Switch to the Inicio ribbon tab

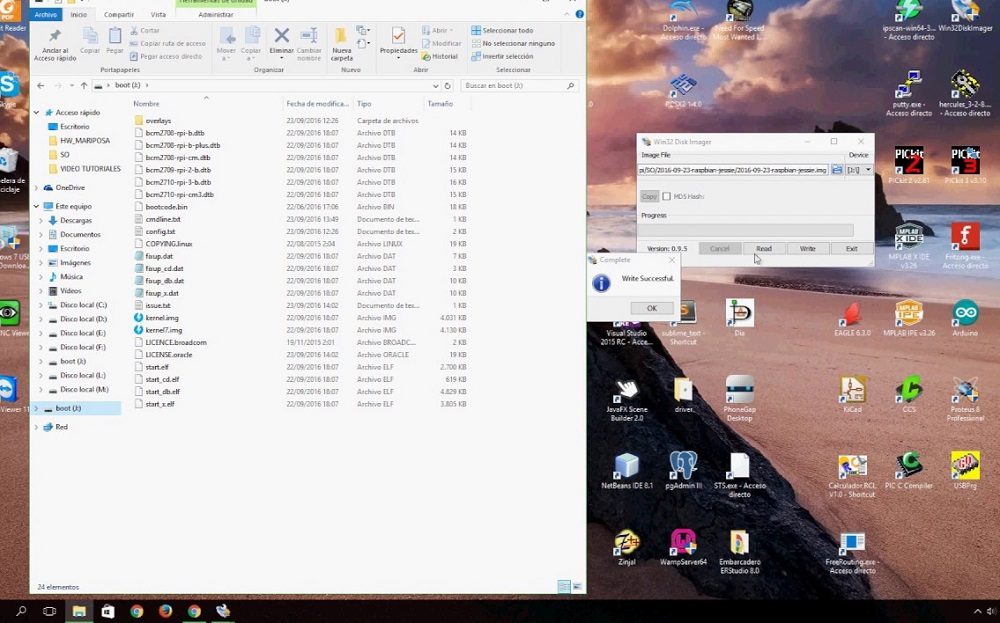coord(78,15)
